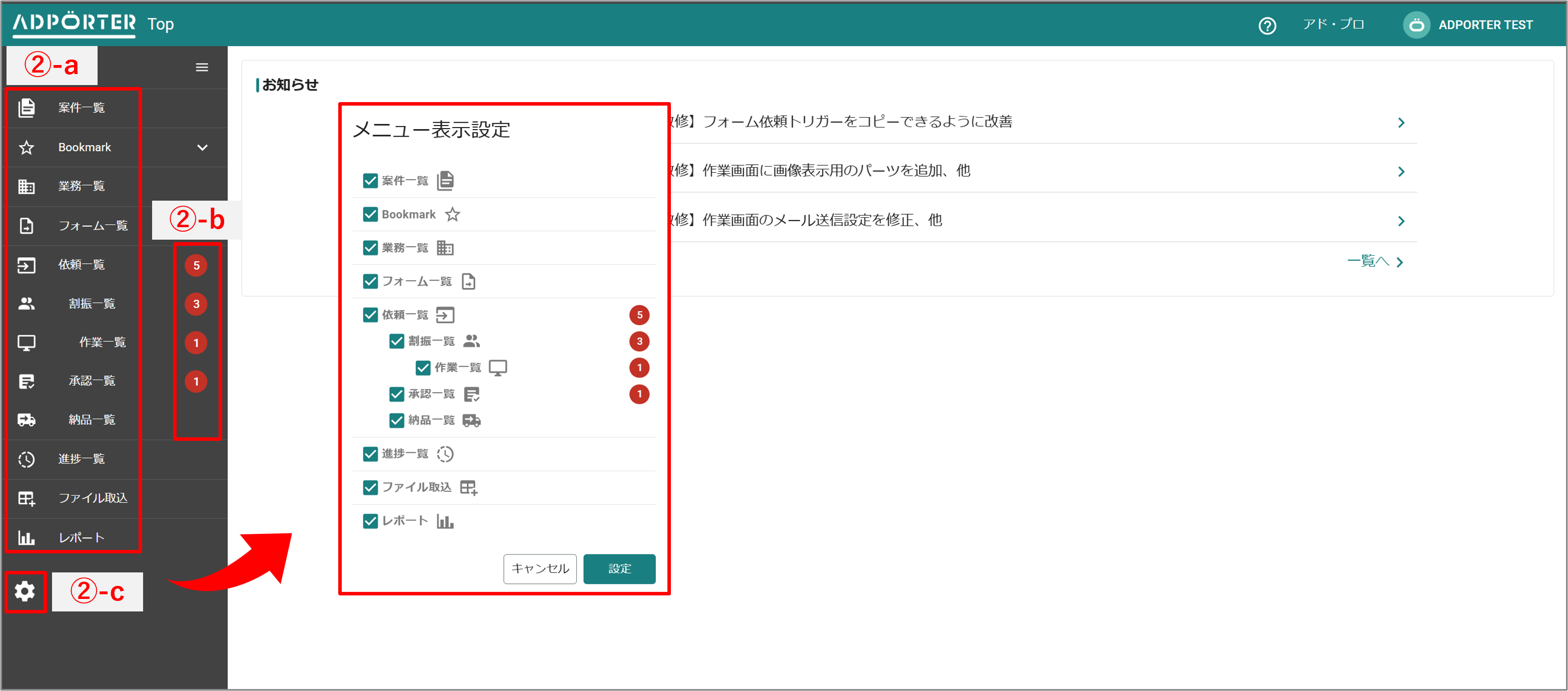This screenshot has width=1568, height=691.
Task: Open notice フォーム依頼トリガーをコピーできるように改善
Action: (857, 122)
